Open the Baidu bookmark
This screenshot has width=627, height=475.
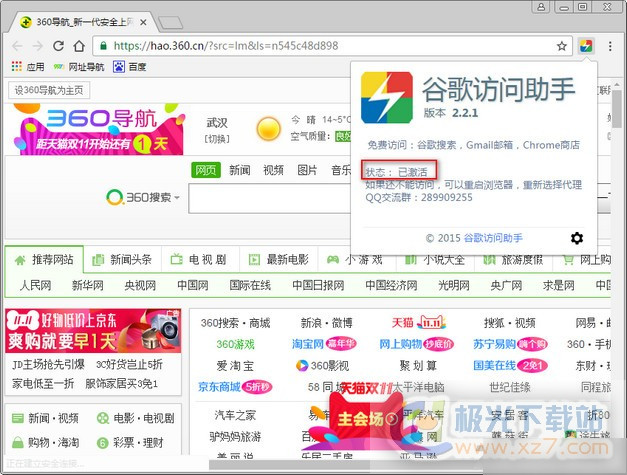click(129, 67)
